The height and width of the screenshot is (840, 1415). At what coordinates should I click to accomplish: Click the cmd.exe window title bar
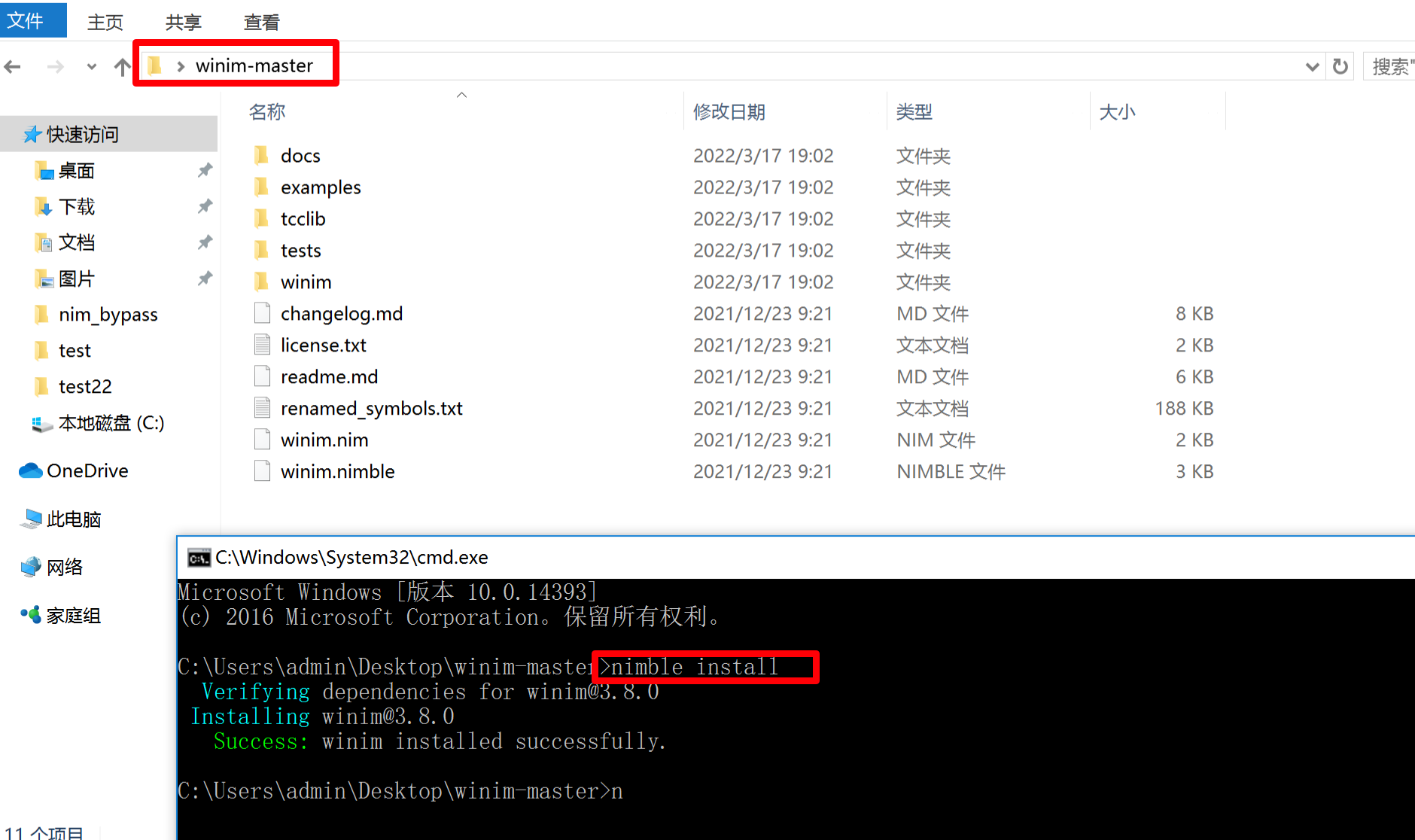tap(796, 557)
